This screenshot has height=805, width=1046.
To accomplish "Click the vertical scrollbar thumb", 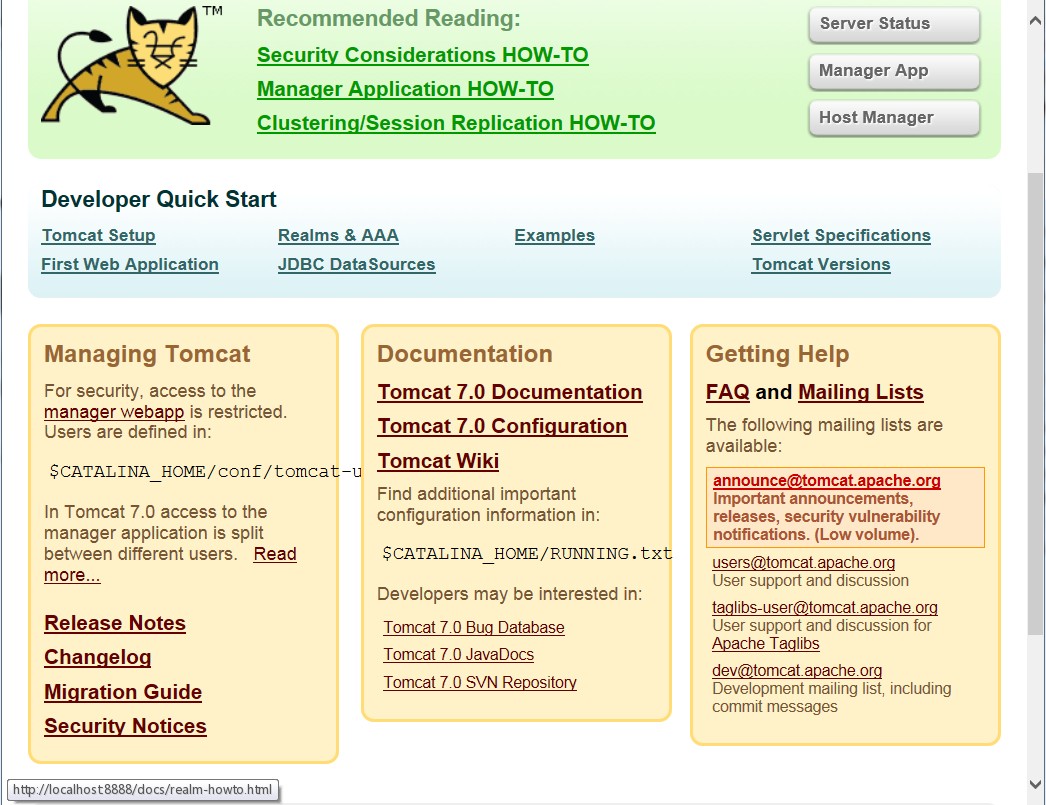I will tap(1036, 404).
